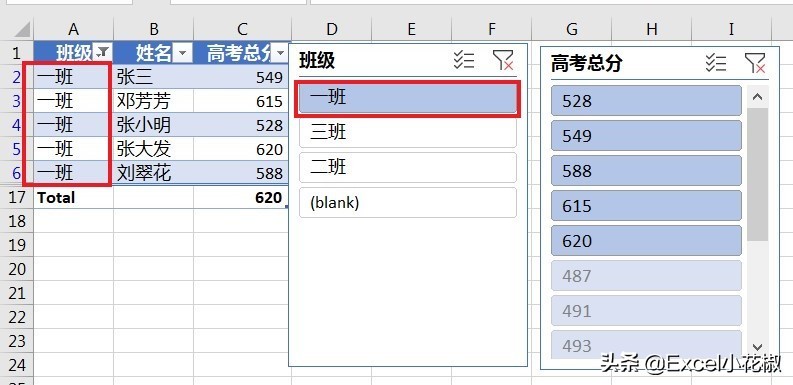This screenshot has height=385, width=793.
Task: Click 一班 cell in row 2
Action: (74, 77)
